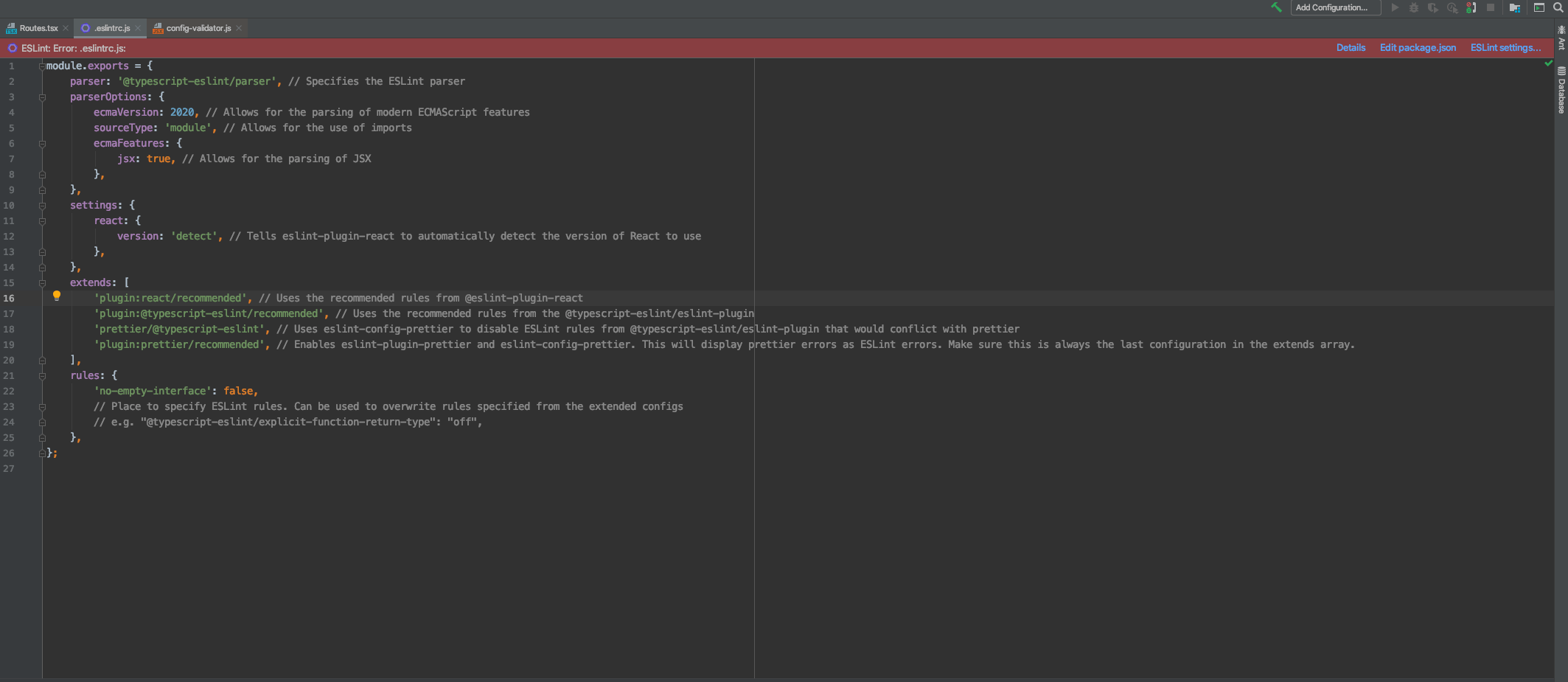Collapse the react block fold marker
Viewport: 1568px width, 682px height.
pos(42,221)
